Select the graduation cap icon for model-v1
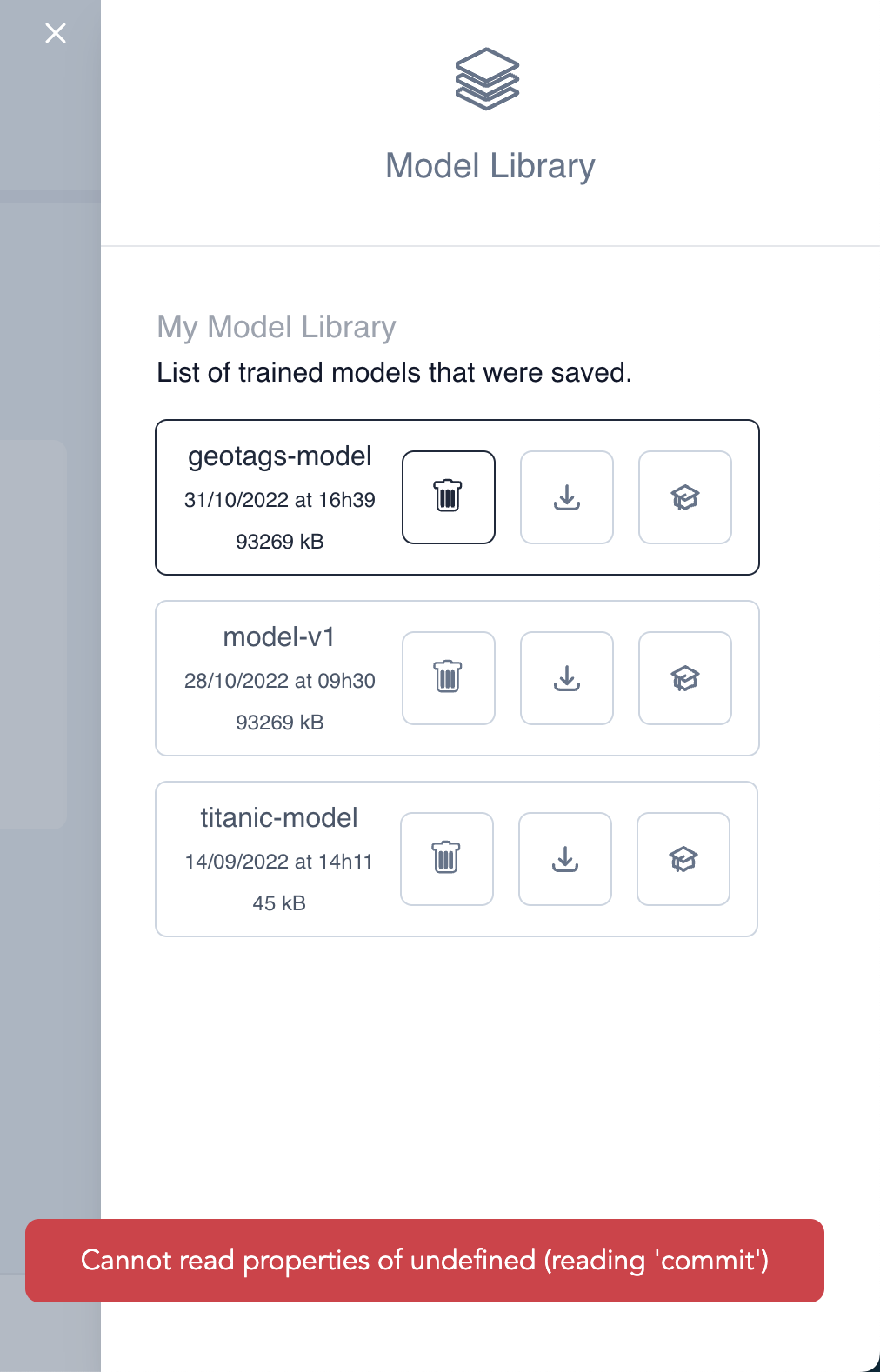The width and height of the screenshot is (880, 1372). 684,677
